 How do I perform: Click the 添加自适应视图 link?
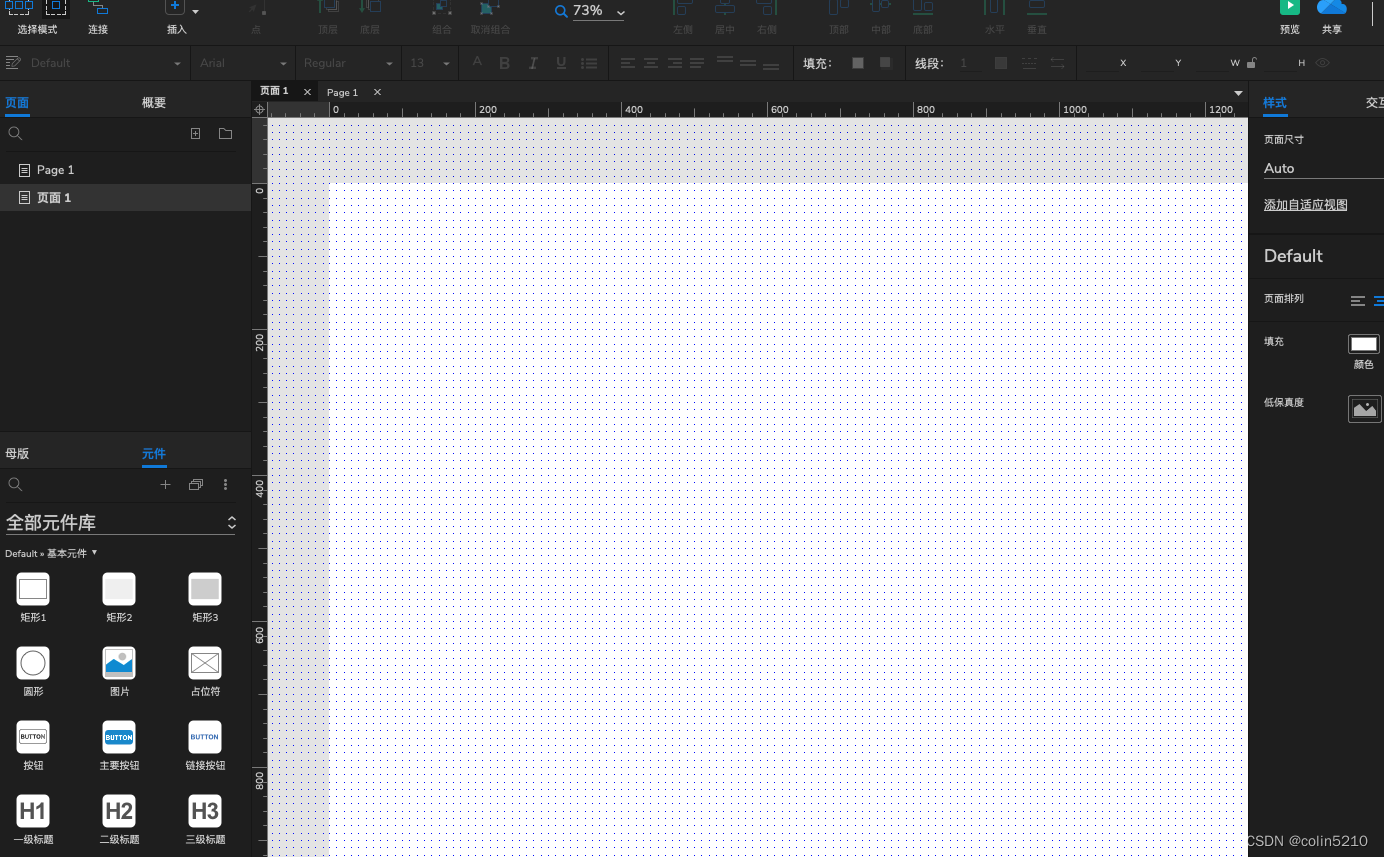tap(1306, 205)
